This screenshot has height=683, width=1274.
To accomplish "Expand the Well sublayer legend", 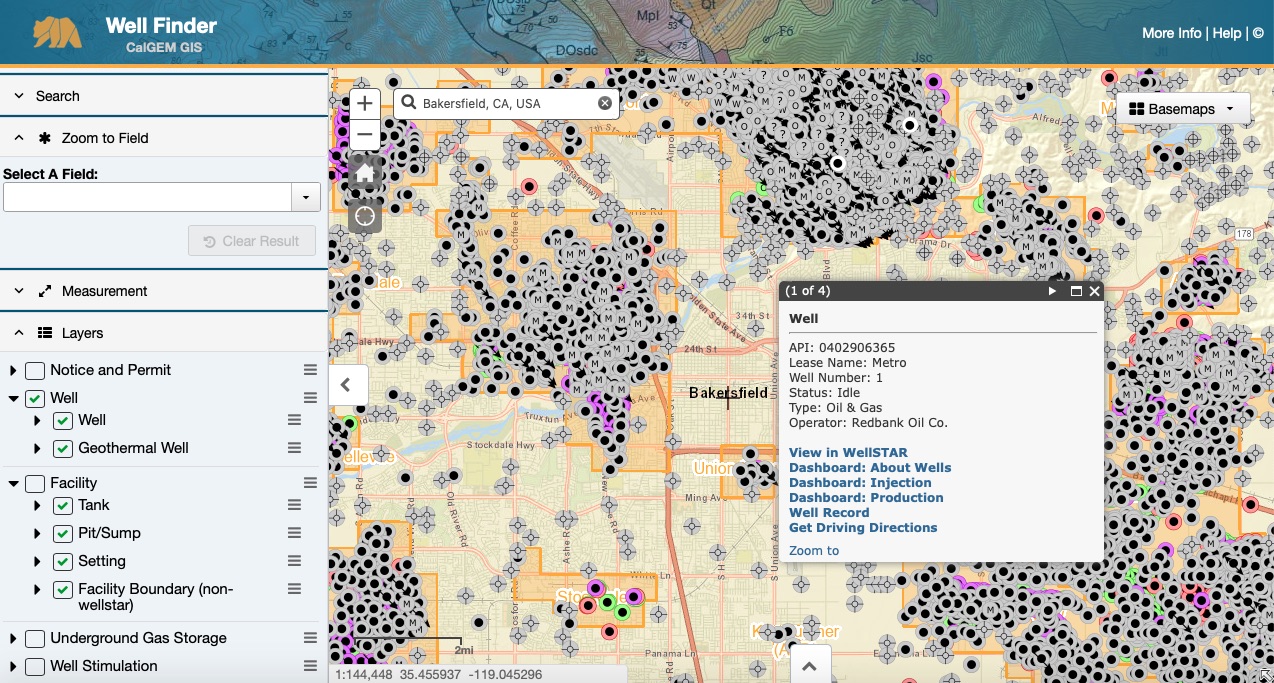I will click(x=38, y=420).
